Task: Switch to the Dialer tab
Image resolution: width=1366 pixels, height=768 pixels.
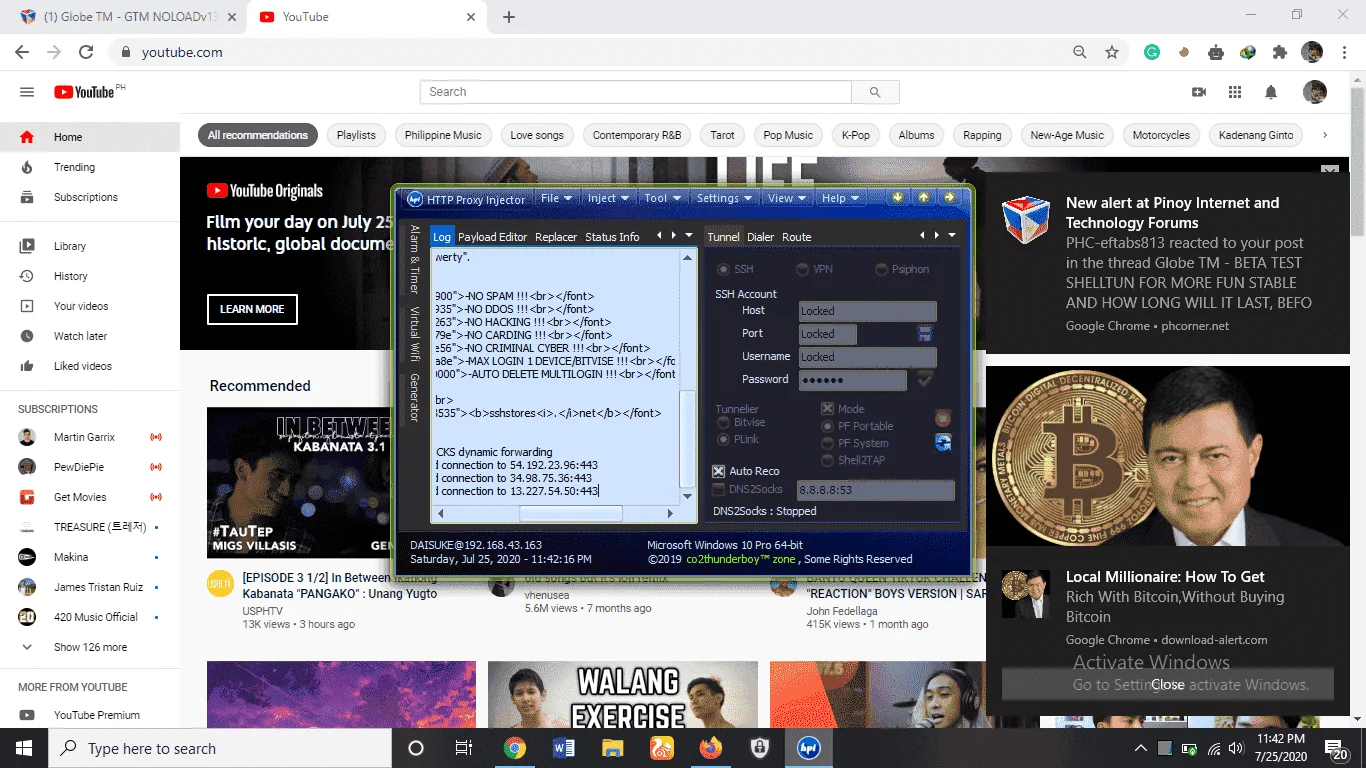Action: click(761, 237)
